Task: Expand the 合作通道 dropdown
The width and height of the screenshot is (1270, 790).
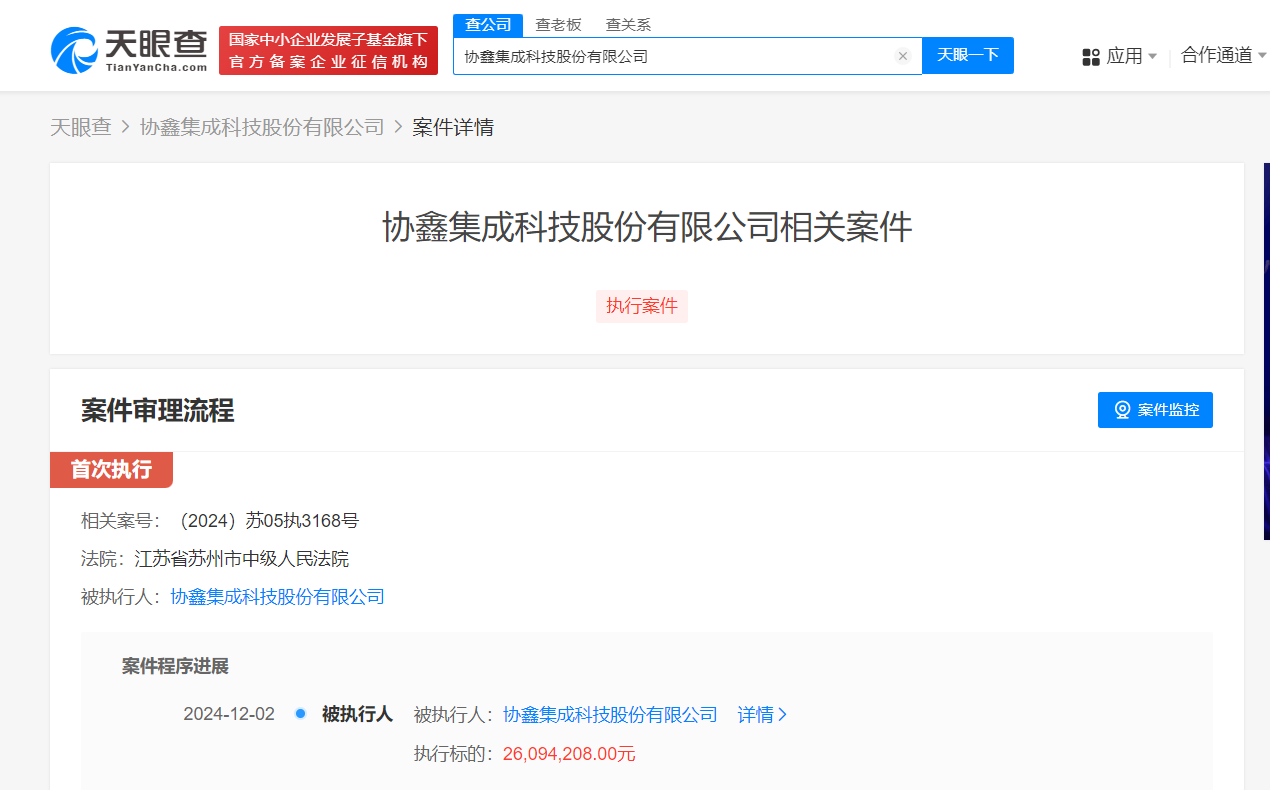Action: click(x=1224, y=56)
